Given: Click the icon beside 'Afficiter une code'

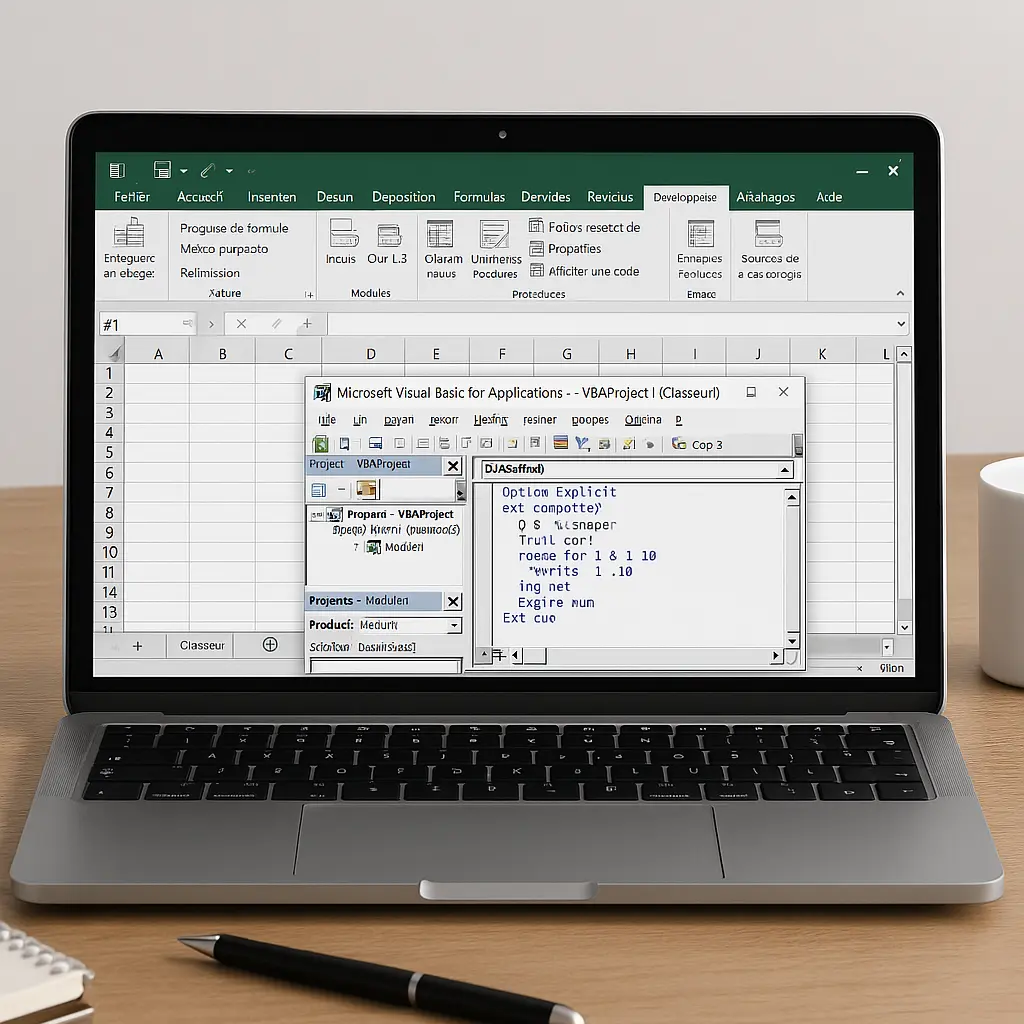Looking at the screenshot, I should [x=536, y=270].
